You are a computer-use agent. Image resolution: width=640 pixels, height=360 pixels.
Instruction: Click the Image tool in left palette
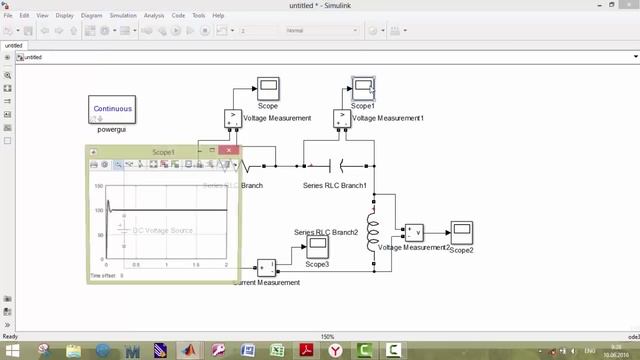click(x=7, y=128)
